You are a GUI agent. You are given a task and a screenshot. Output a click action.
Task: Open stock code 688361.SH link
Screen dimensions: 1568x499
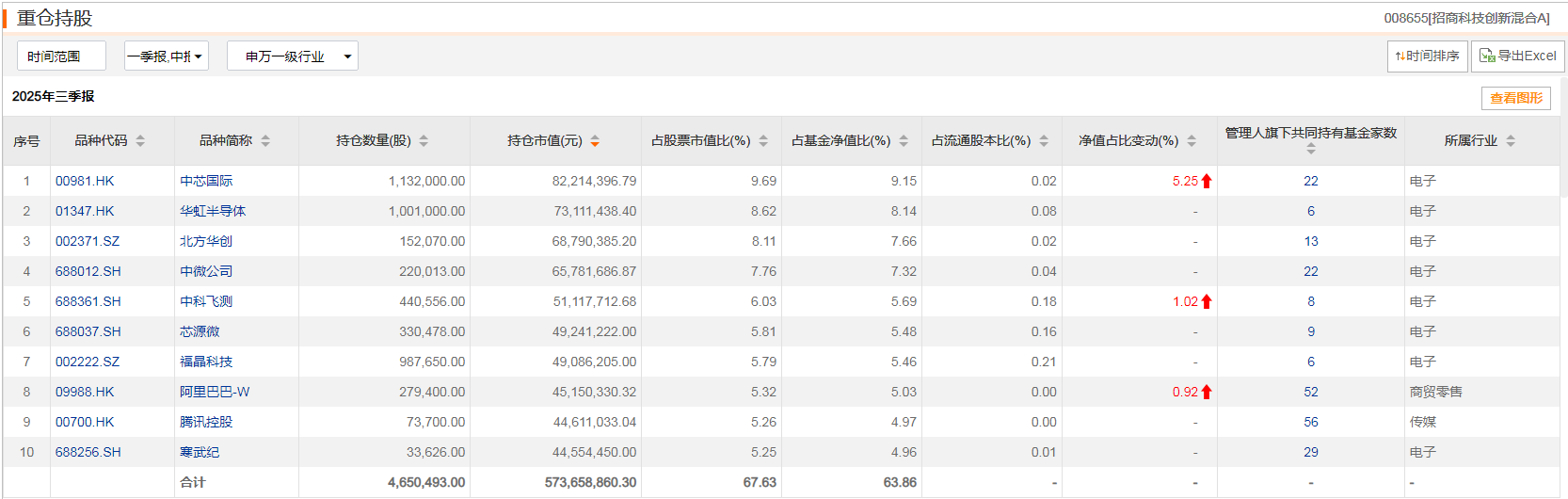pyautogui.click(x=88, y=302)
